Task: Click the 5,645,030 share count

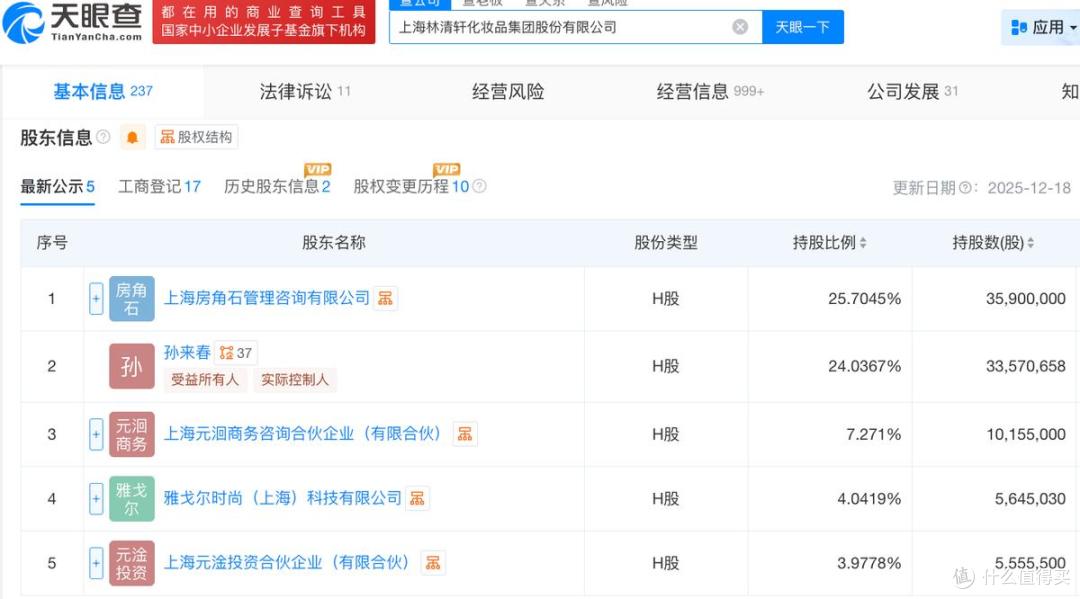Action: (1030, 498)
